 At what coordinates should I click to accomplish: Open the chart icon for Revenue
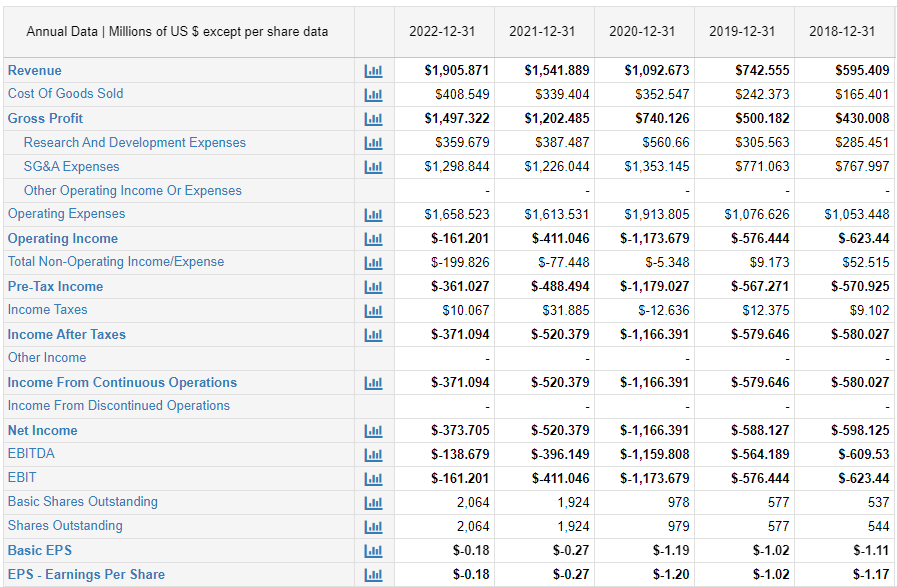coord(374,71)
